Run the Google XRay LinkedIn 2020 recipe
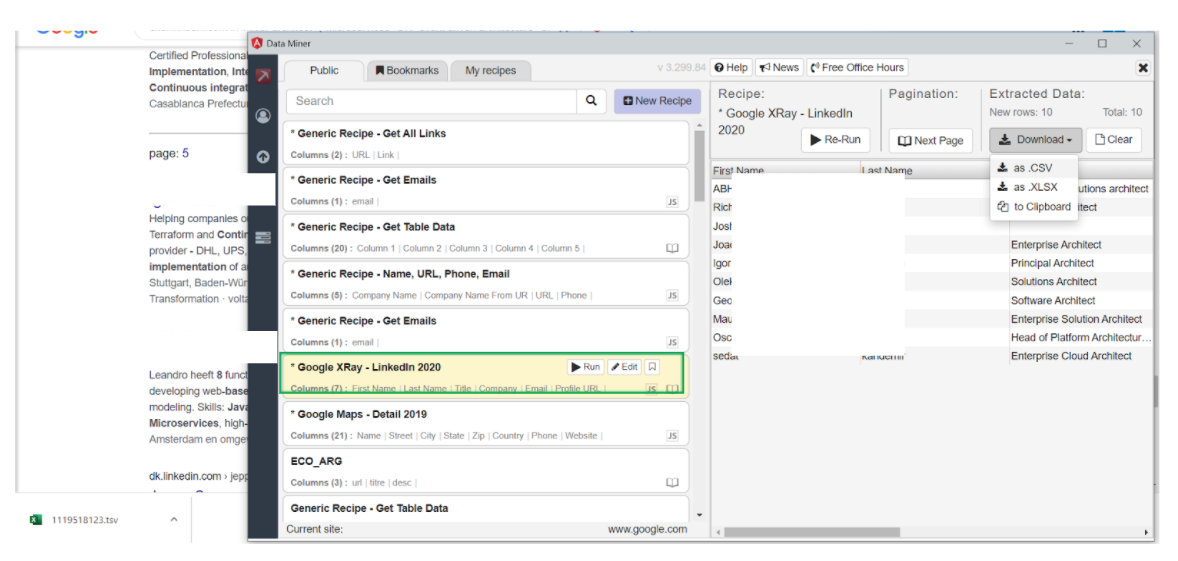Screen dimensions: 1178x561 click(x=585, y=367)
